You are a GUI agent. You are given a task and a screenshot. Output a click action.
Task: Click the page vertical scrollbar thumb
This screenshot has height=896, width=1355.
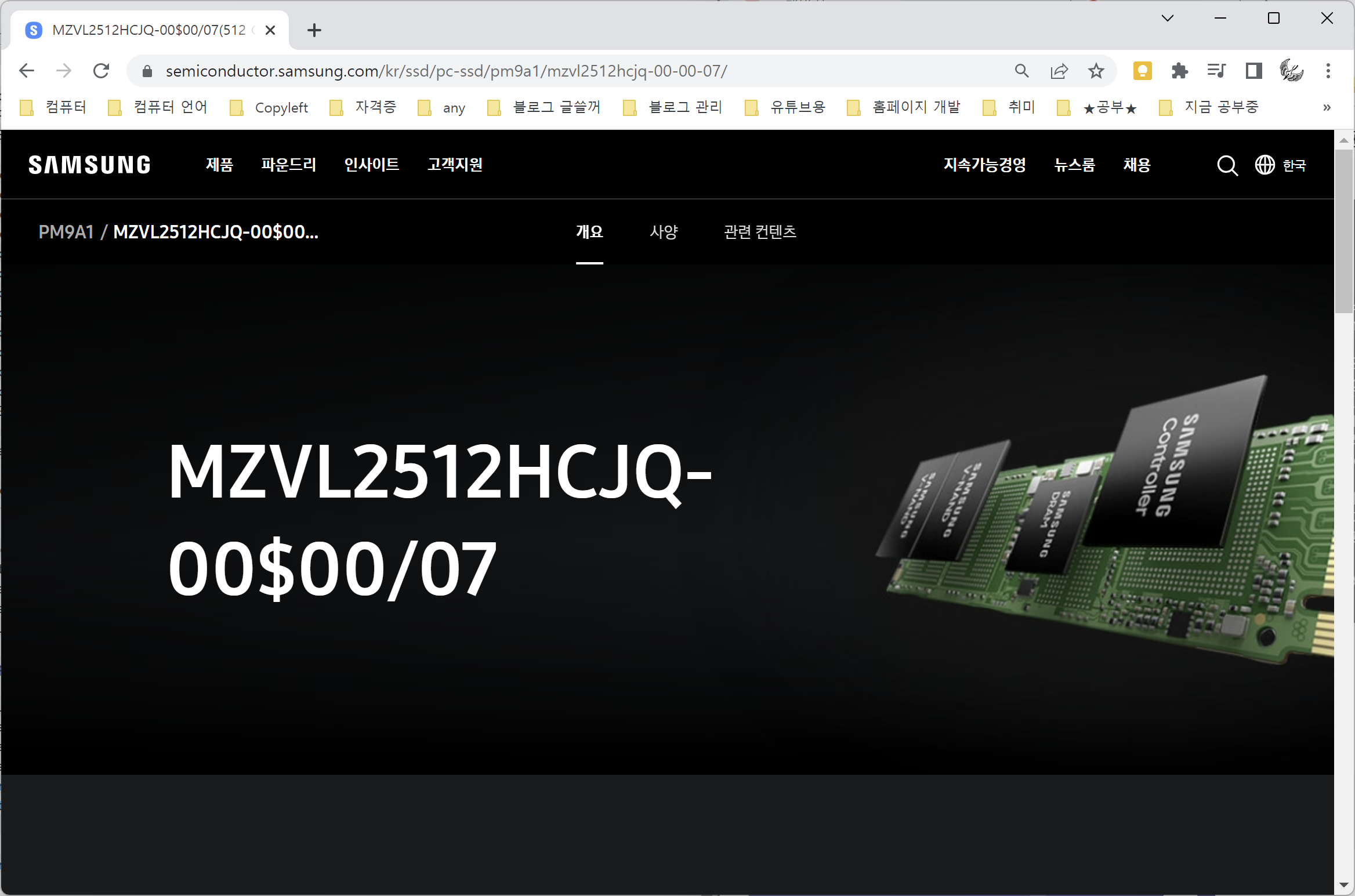[x=1343, y=232]
